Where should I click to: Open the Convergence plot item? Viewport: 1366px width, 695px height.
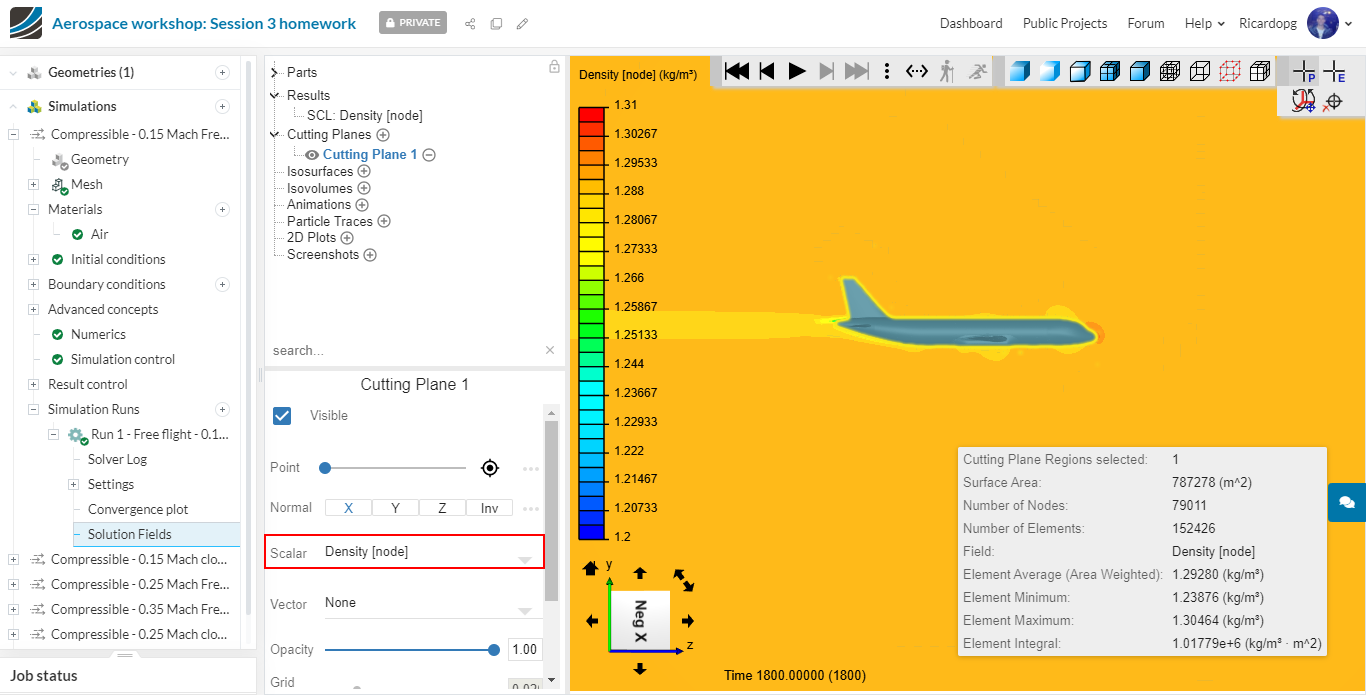pos(138,509)
